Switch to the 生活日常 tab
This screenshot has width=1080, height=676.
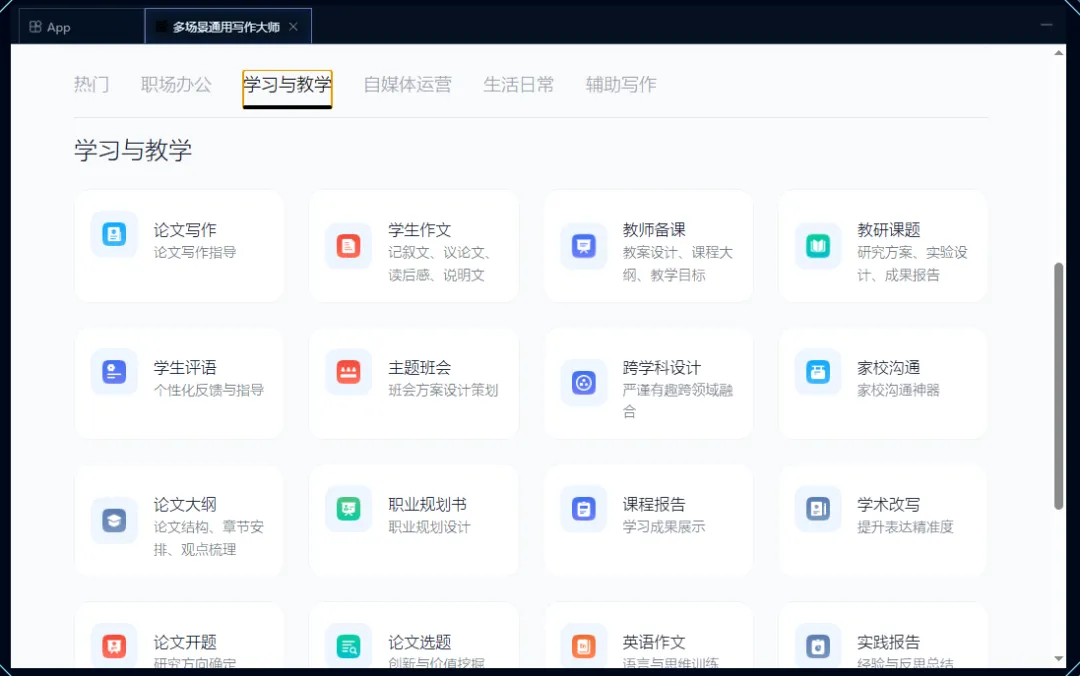coord(519,85)
